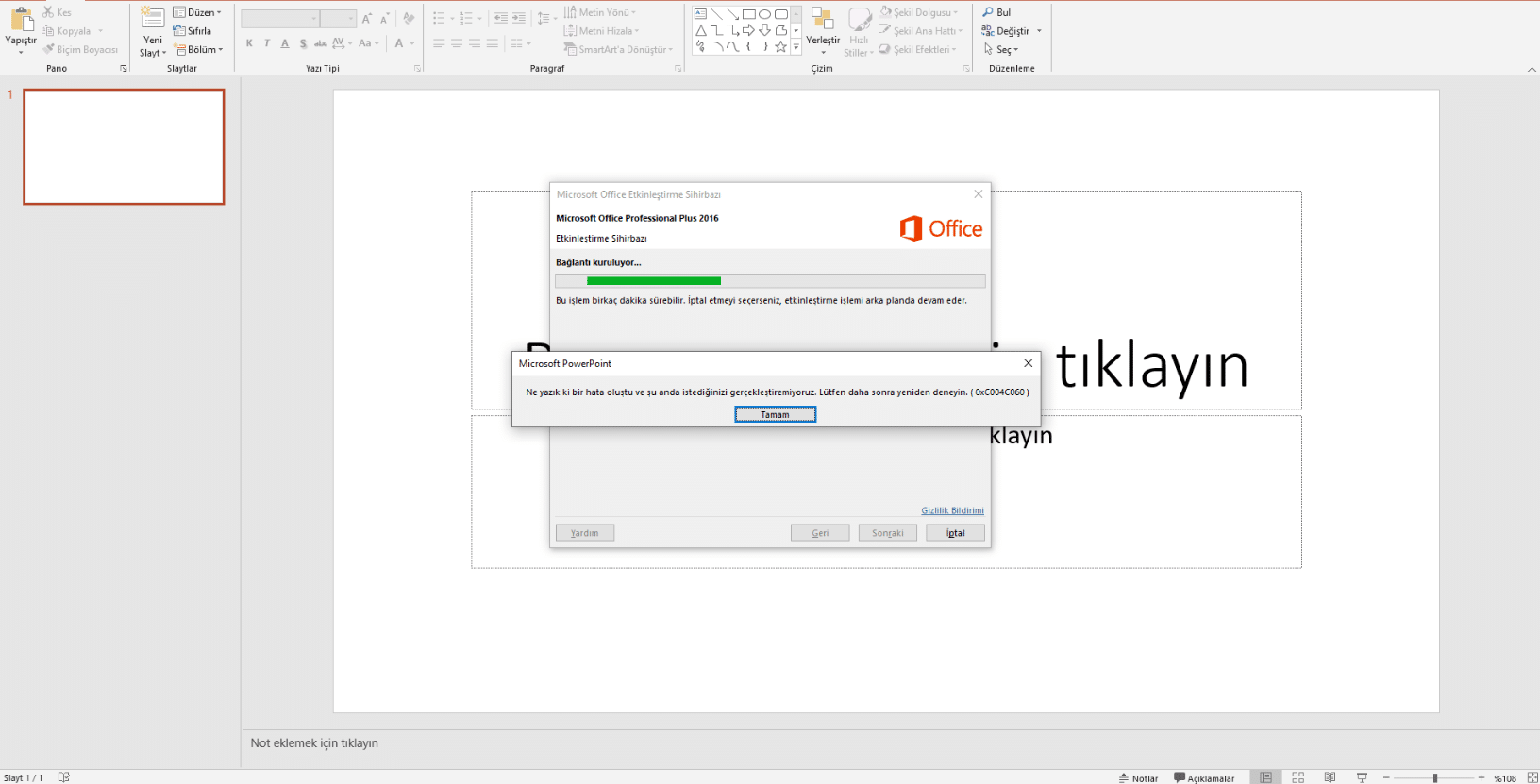Toggle italic T formatting
Image resolution: width=1540 pixels, height=784 pixels.
[267, 43]
